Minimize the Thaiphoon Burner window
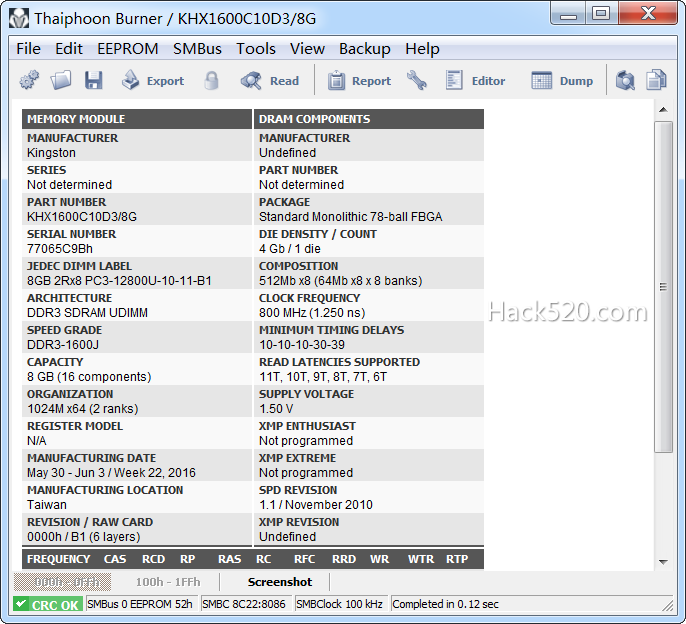Image resolution: width=686 pixels, height=624 pixels. click(569, 15)
